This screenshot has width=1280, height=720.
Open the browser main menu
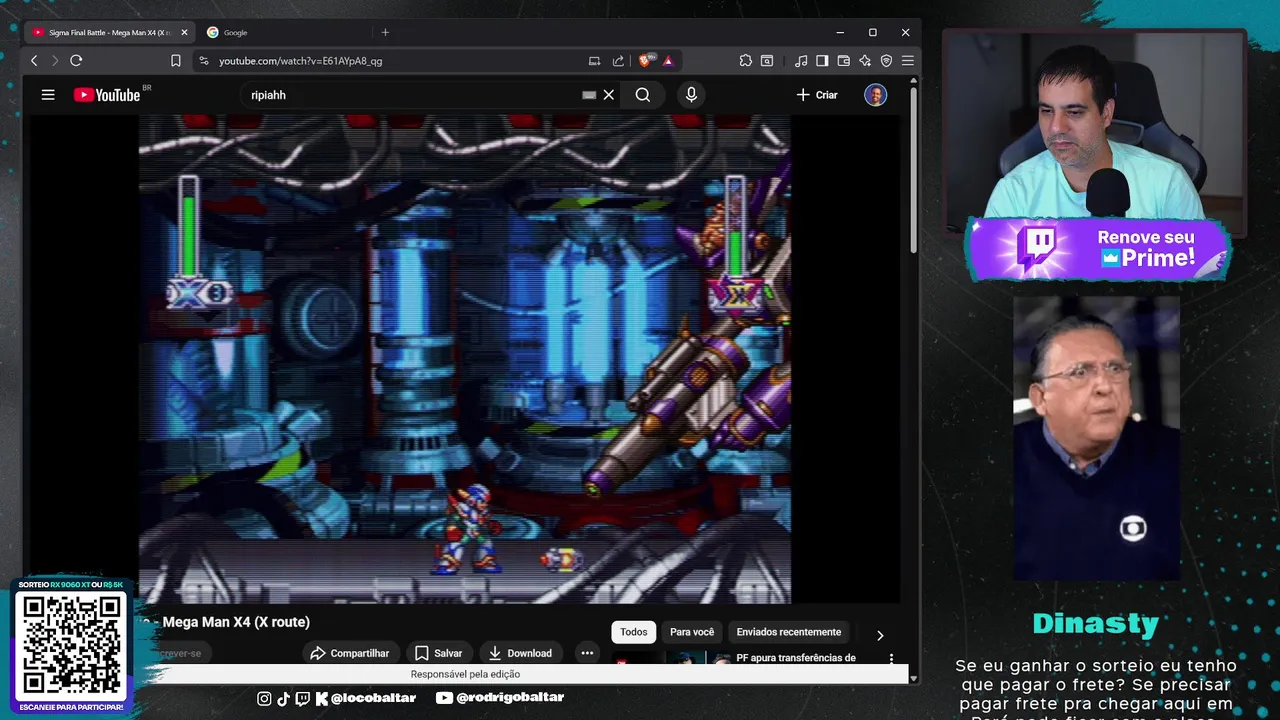point(908,61)
